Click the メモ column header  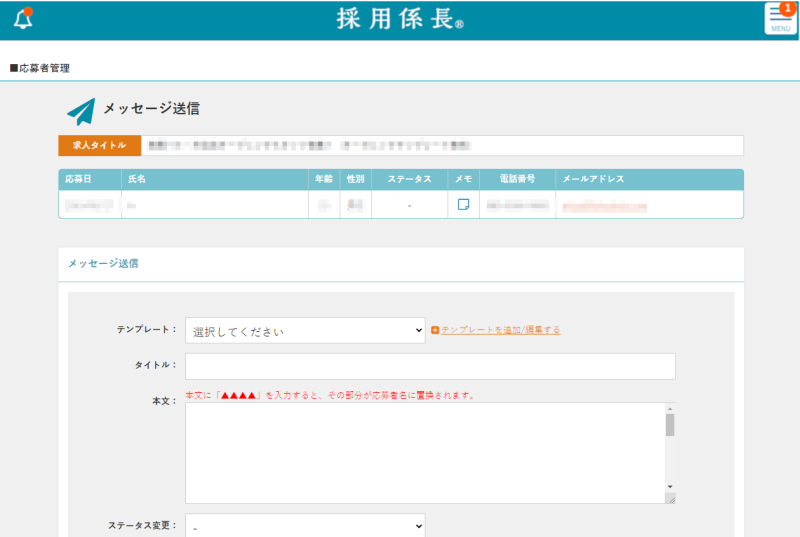pyautogui.click(x=464, y=179)
